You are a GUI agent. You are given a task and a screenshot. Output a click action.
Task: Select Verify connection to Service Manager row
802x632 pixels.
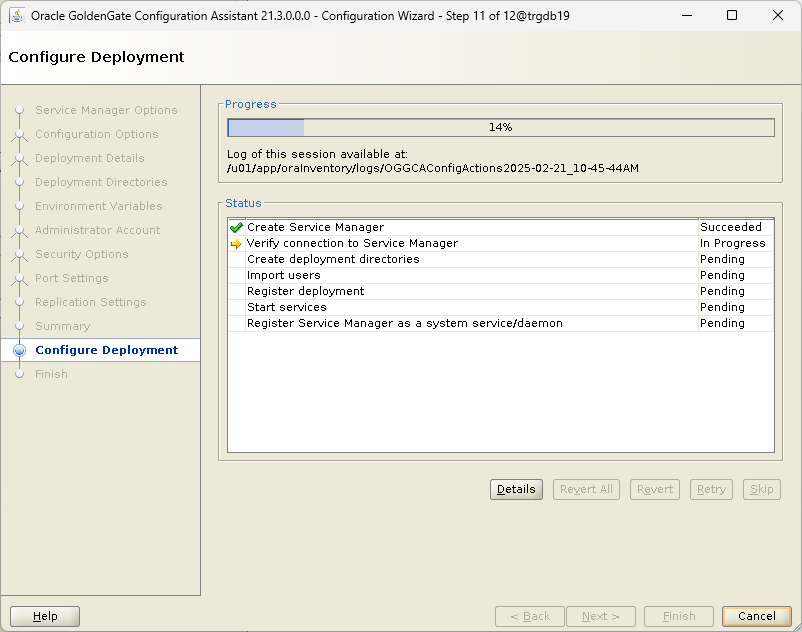coord(501,243)
